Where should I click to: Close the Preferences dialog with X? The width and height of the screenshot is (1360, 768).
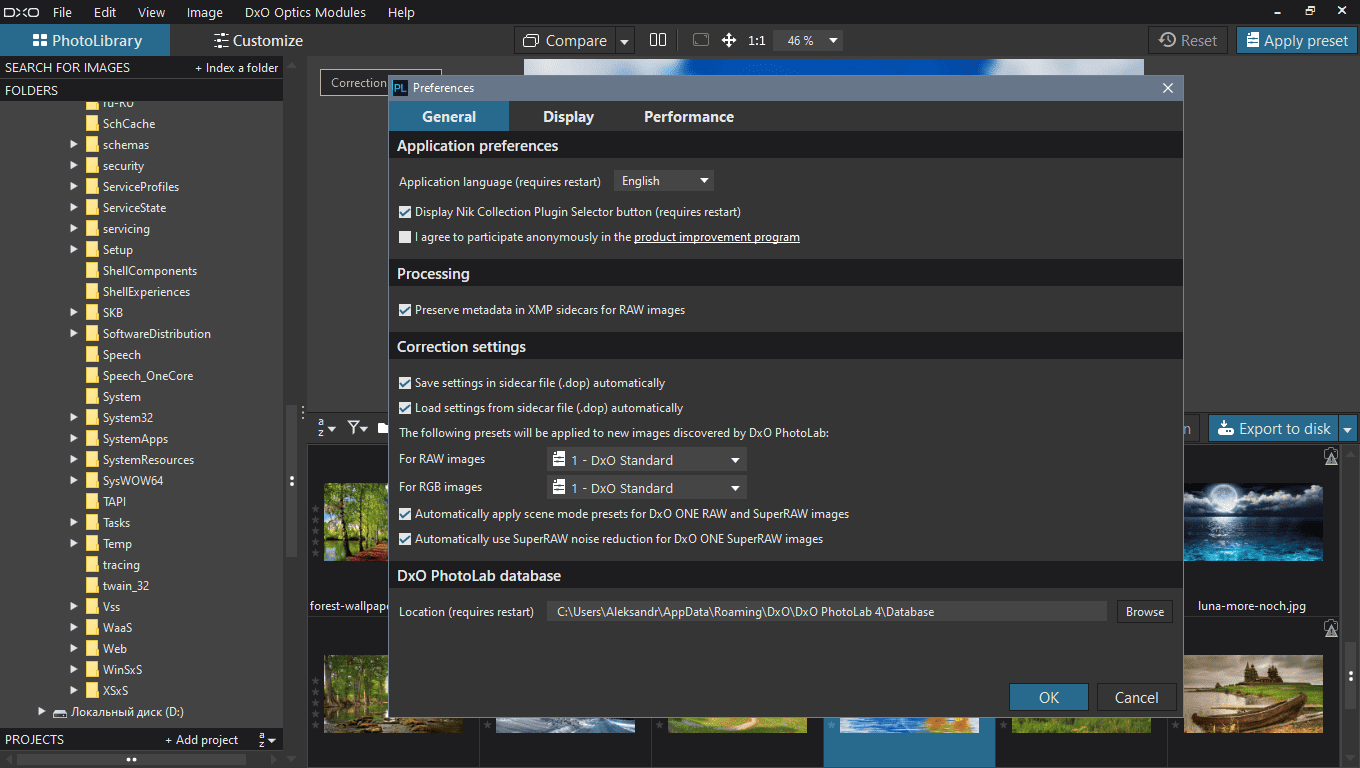pyautogui.click(x=1168, y=88)
